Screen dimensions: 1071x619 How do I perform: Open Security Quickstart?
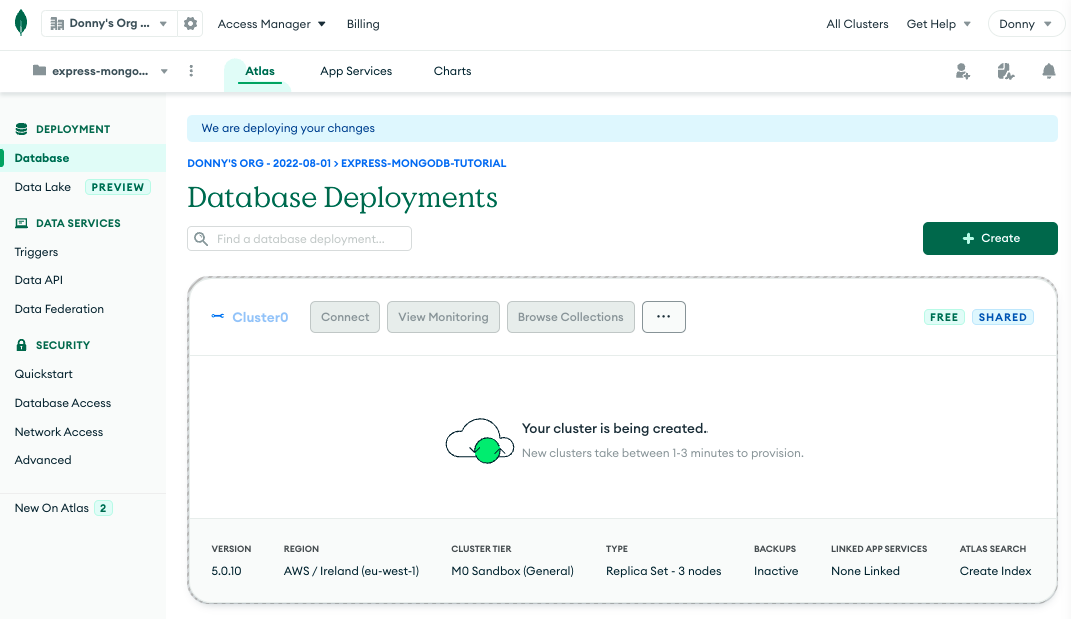pyautogui.click(x=44, y=374)
